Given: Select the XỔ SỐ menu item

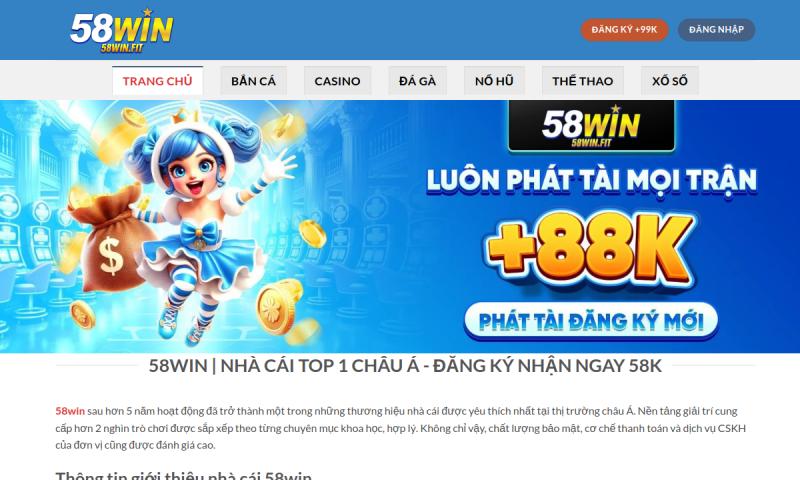Looking at the screenshot, I should [669, 81].
